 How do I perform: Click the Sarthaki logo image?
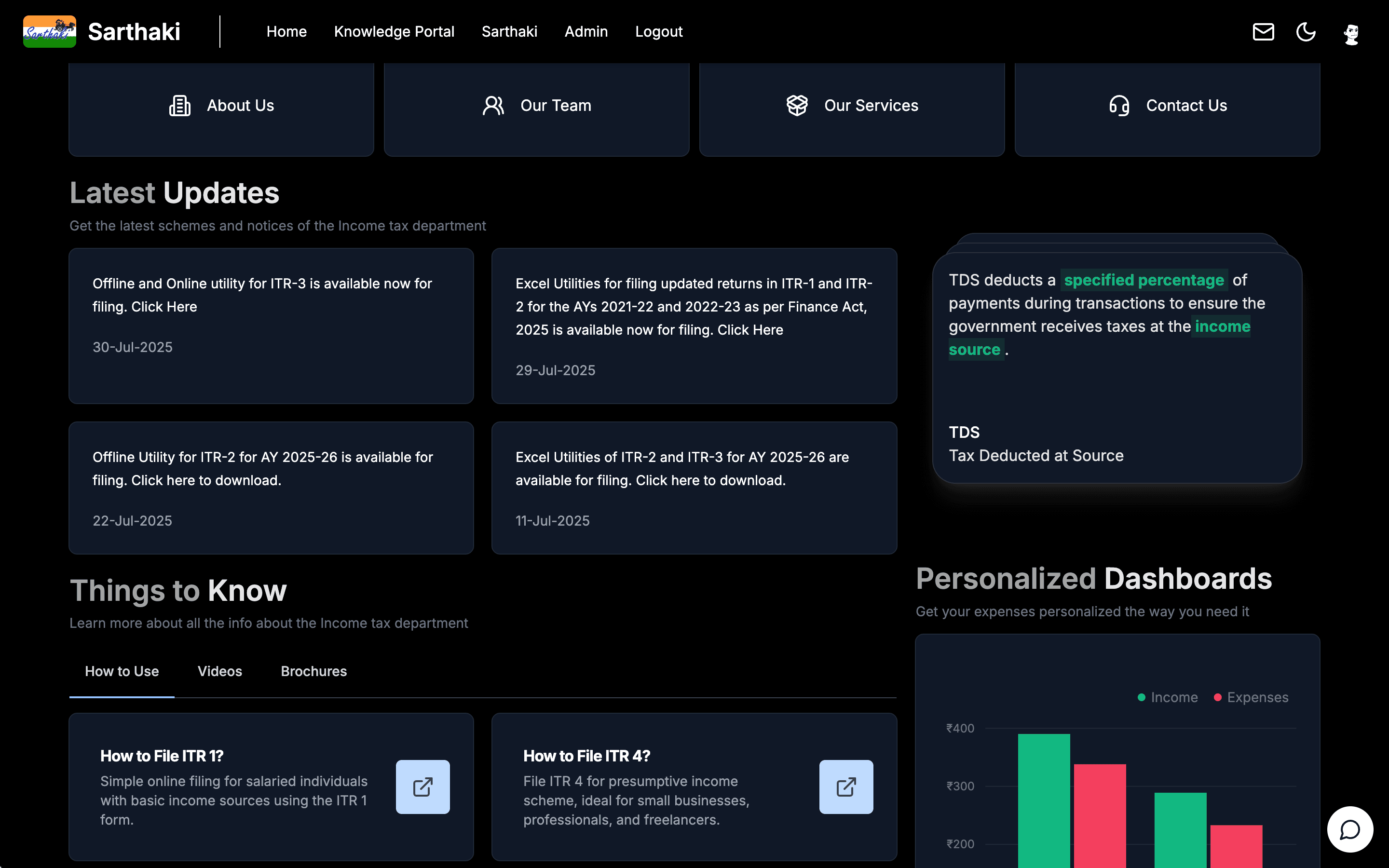coord(49,31)
